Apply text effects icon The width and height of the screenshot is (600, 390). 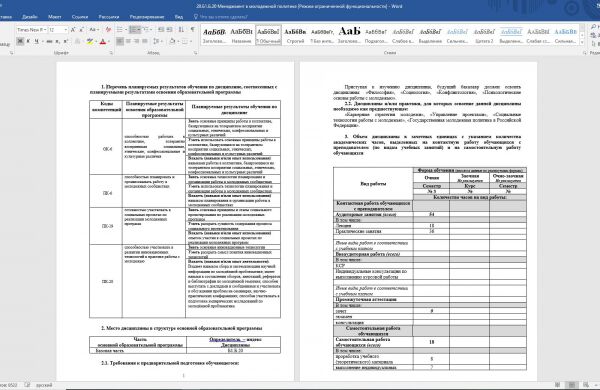(78, 41)
